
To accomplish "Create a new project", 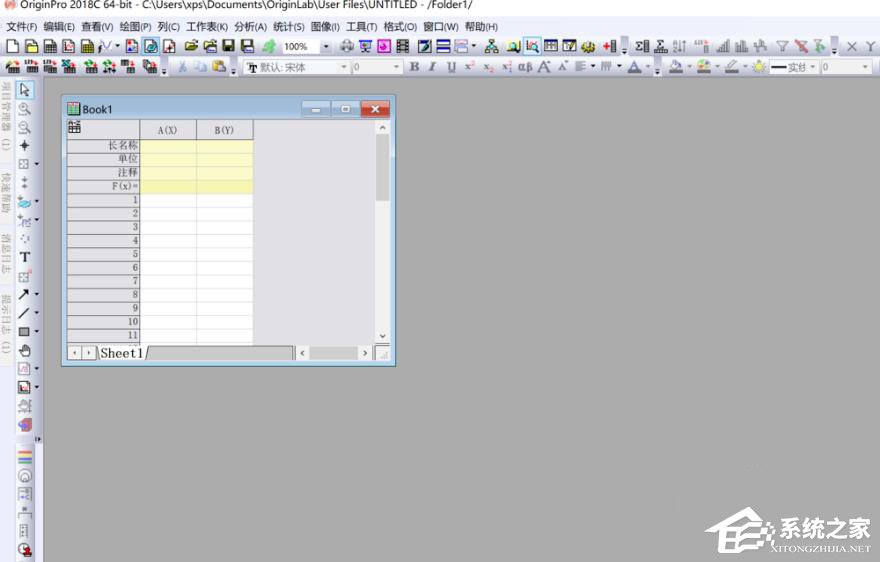I will [x=12, y=47].
